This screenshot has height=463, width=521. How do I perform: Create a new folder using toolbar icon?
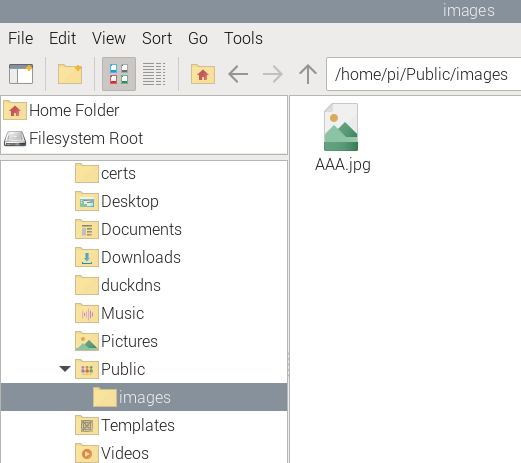pyautogui.click(x=70, y=74)
